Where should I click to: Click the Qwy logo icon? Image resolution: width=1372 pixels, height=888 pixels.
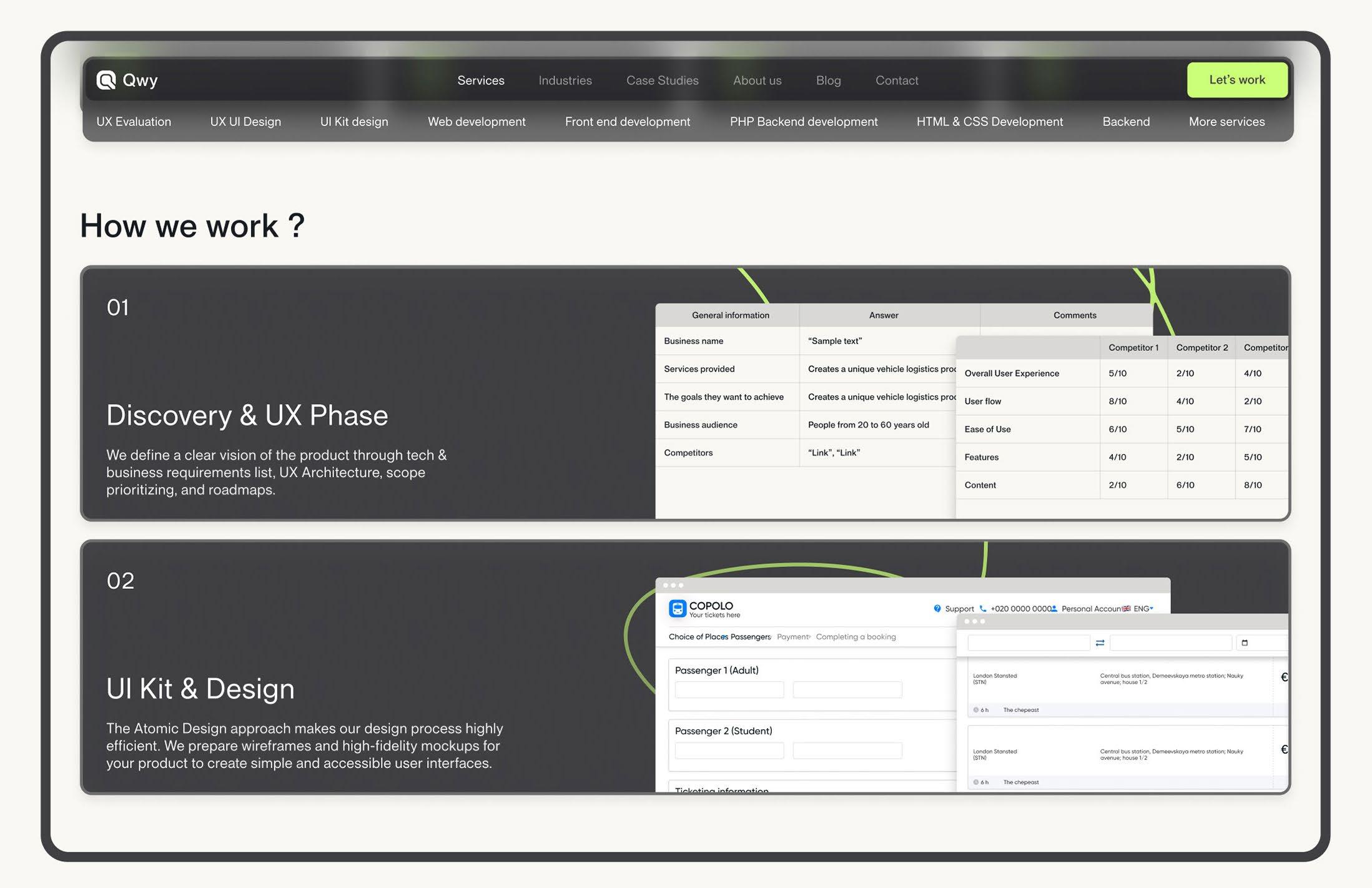106,80
